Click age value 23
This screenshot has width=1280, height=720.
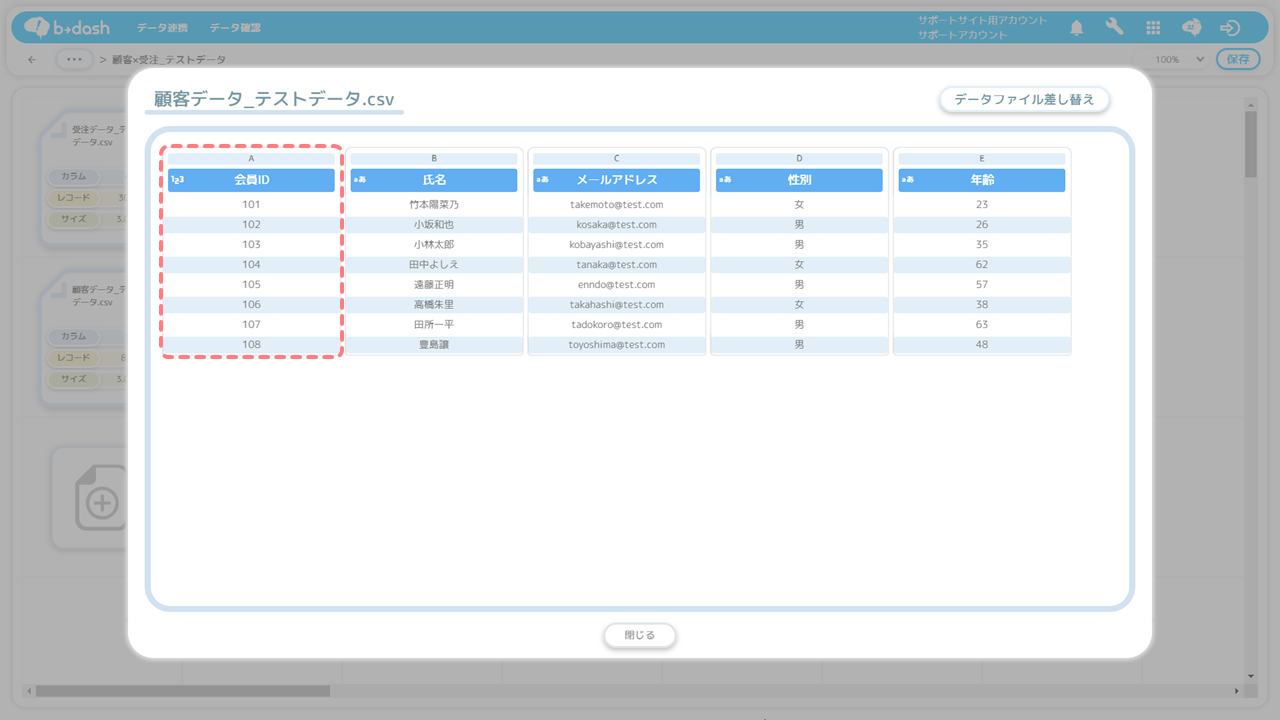[982, 205]
